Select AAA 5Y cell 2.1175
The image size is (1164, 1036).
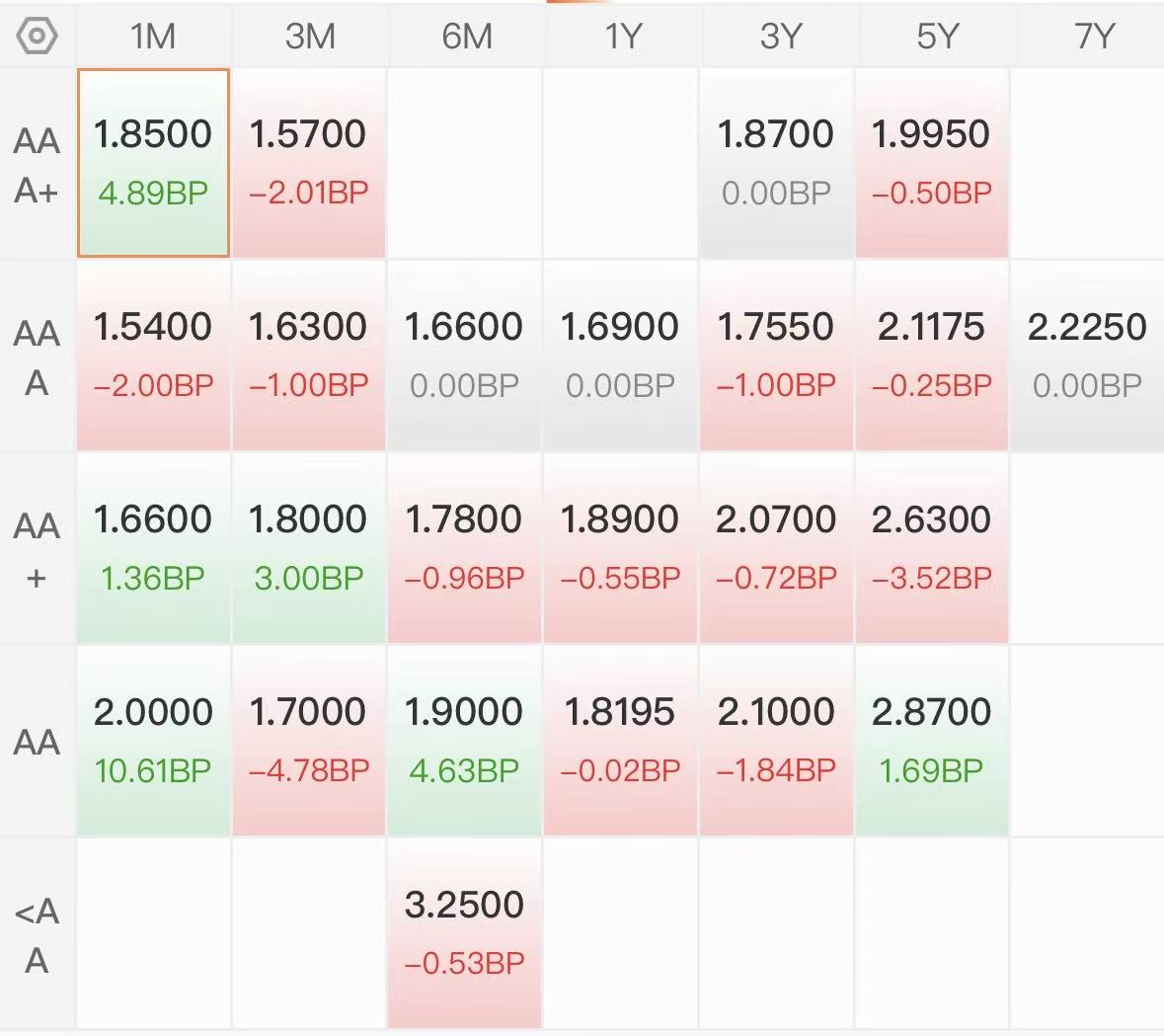tap(931, 356)
